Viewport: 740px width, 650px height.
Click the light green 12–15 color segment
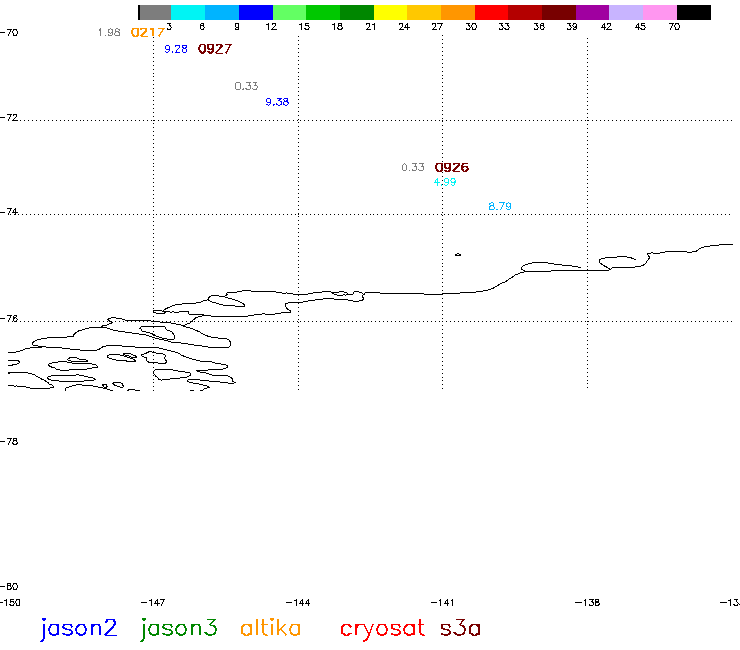click(x=289, y=12)
